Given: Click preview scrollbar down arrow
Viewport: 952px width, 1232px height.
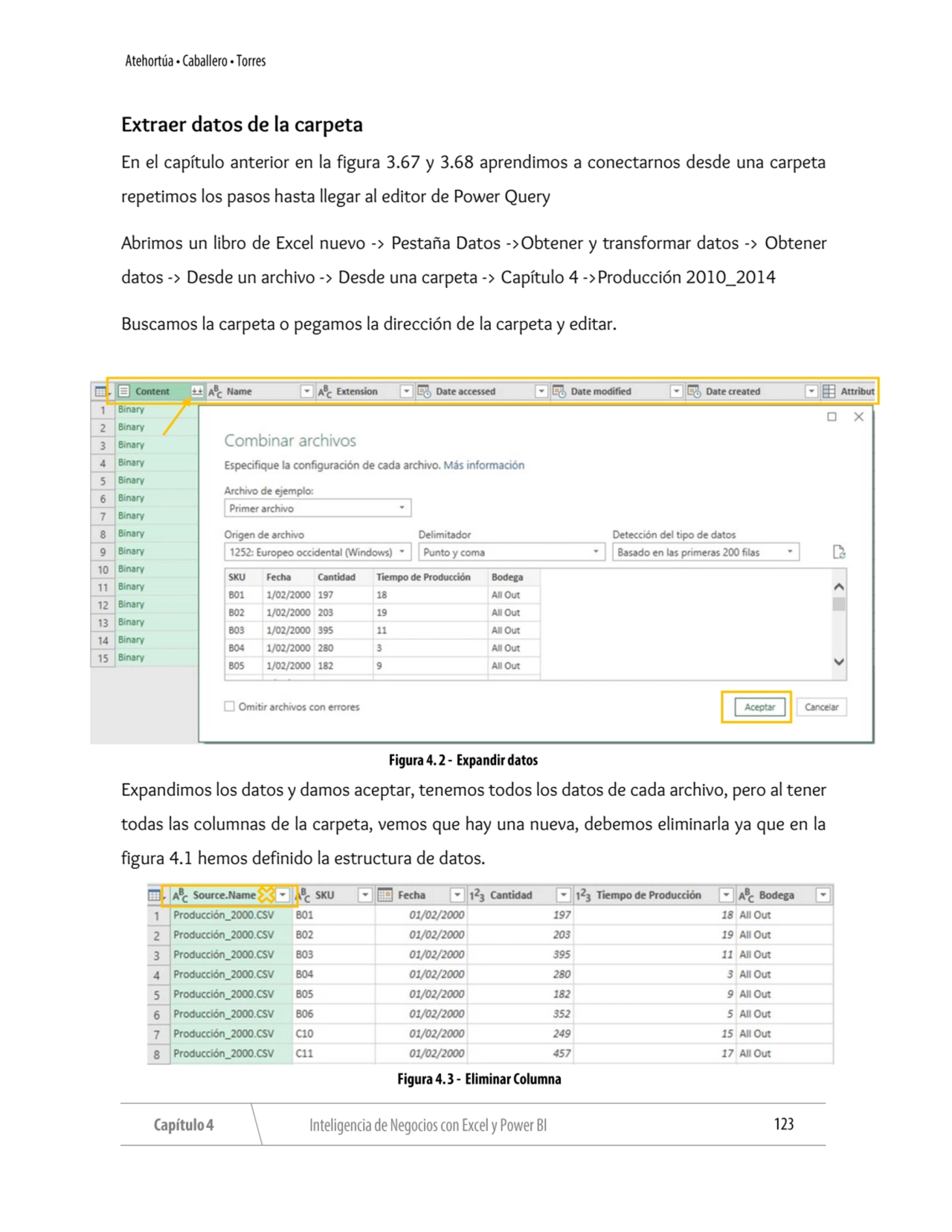Looking at the screenshot, I should click(839, 661).
